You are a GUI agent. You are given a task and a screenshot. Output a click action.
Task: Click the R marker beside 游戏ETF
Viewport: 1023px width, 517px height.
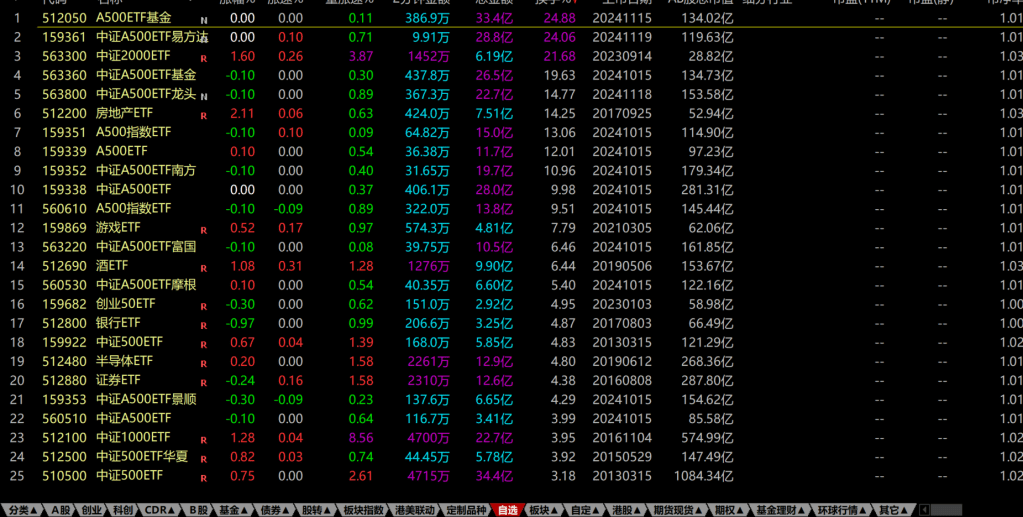pos(204,230)
